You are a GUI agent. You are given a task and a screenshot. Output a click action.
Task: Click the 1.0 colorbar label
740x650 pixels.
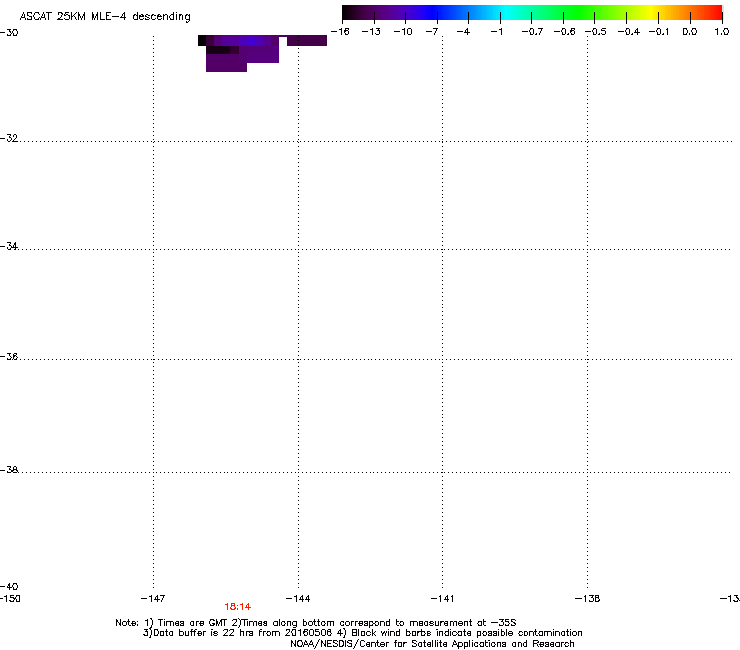click(722, 32)
